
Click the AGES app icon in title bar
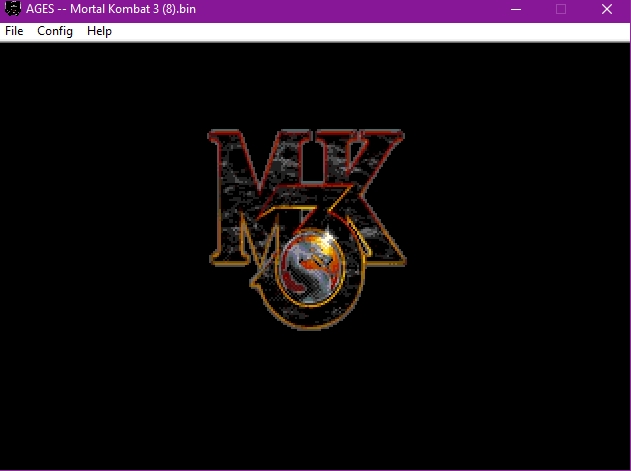[x=12, y=9]
